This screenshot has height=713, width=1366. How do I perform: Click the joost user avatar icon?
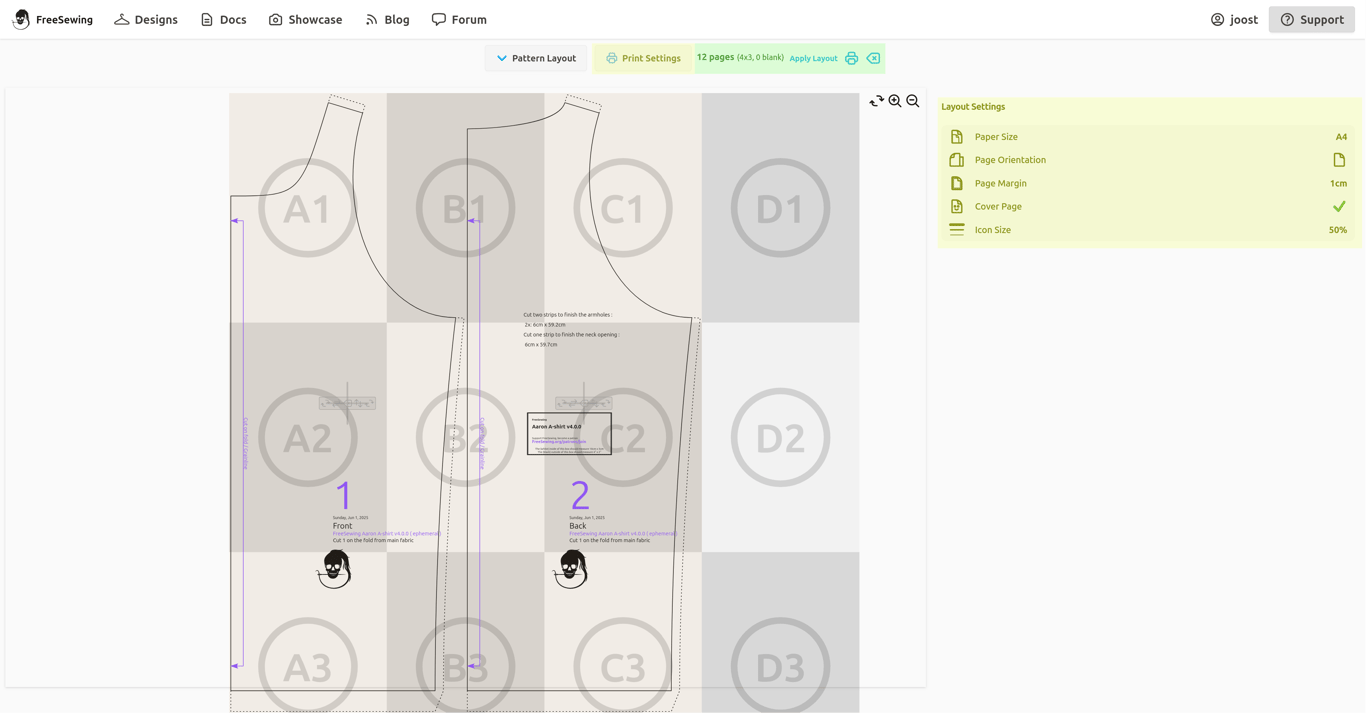(1217, 19)
